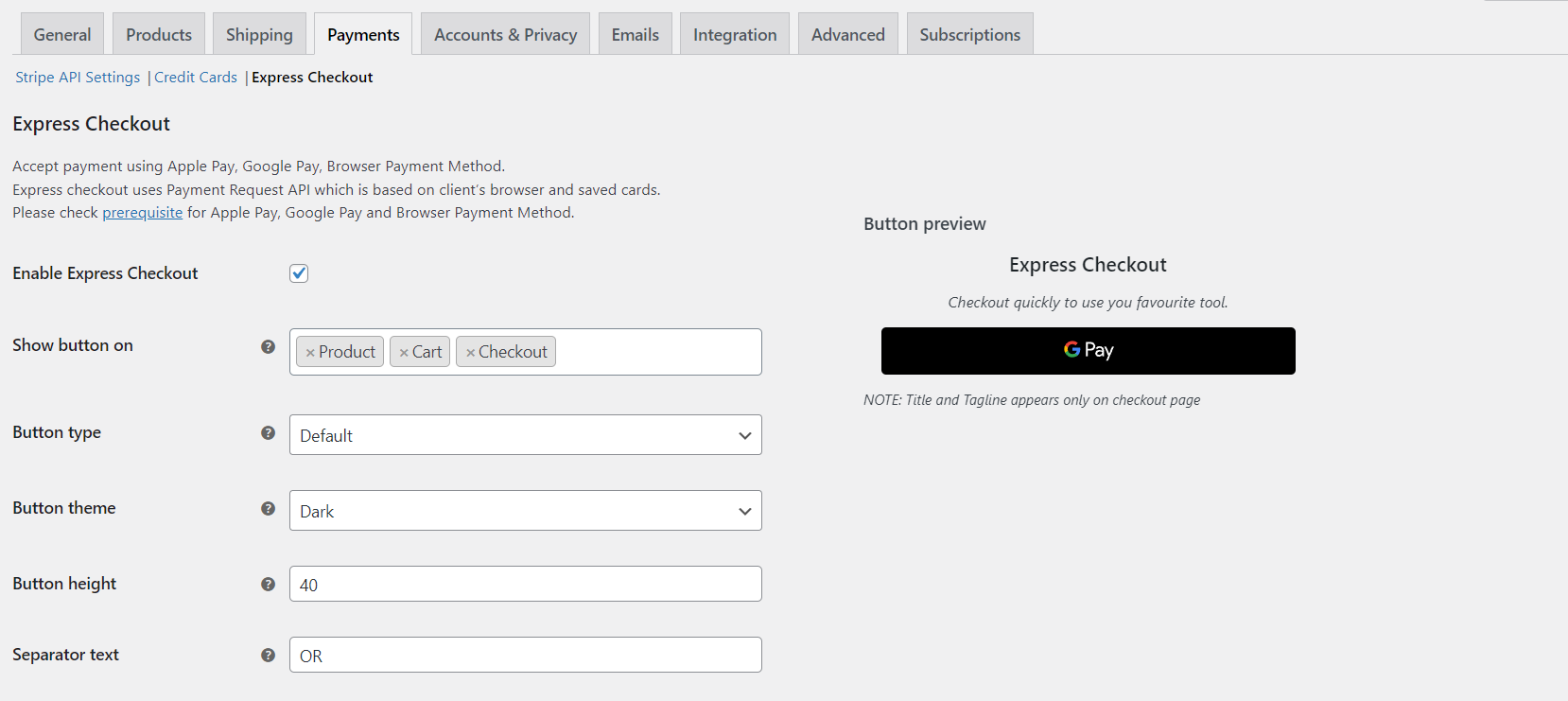This screenshot has height=701, width=1568.
Task: Open Accounts & Privacy tab
Action: [505, 34]
